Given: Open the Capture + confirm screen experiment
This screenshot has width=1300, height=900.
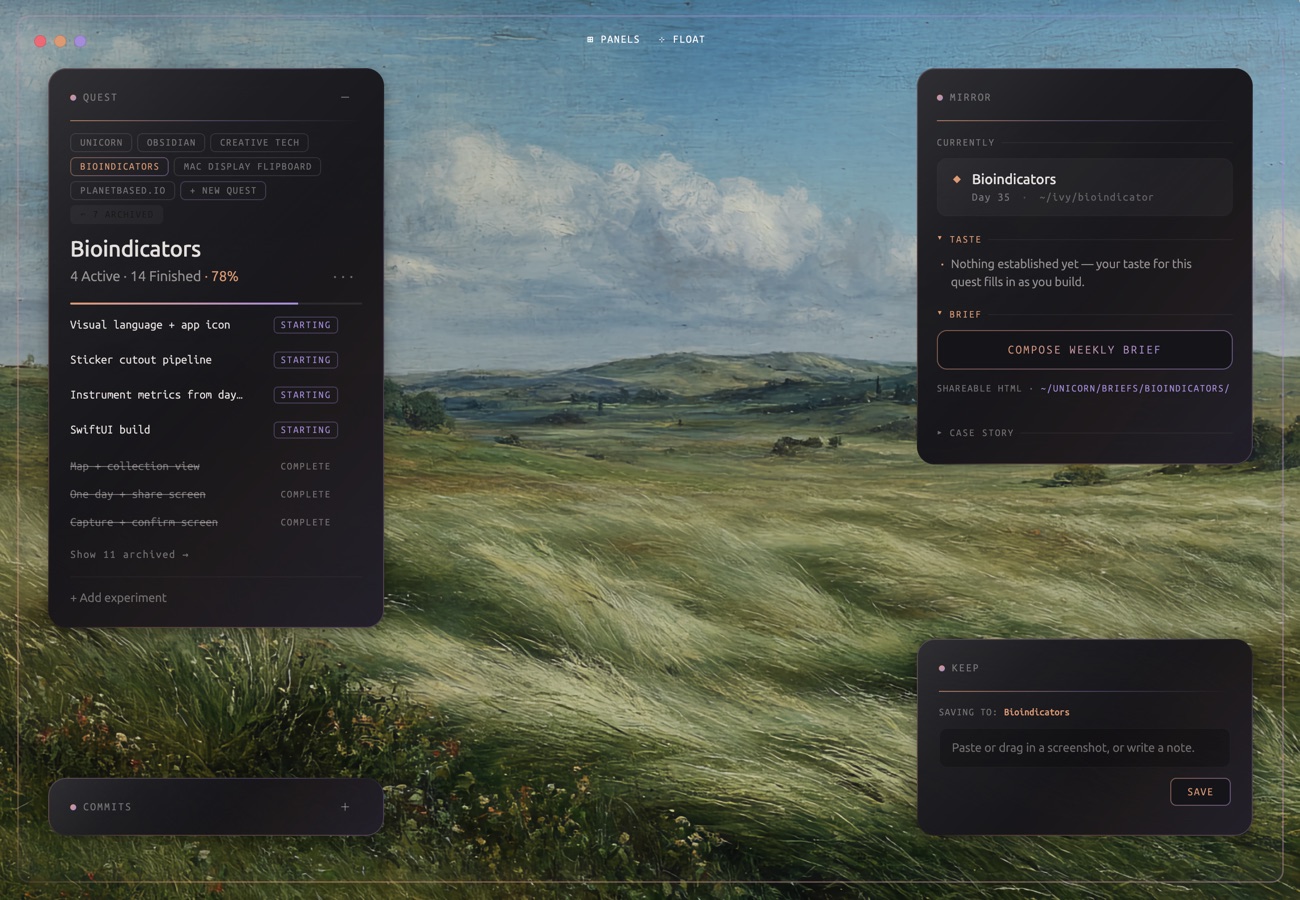Looking at the screenshot, I should [144, 522].
